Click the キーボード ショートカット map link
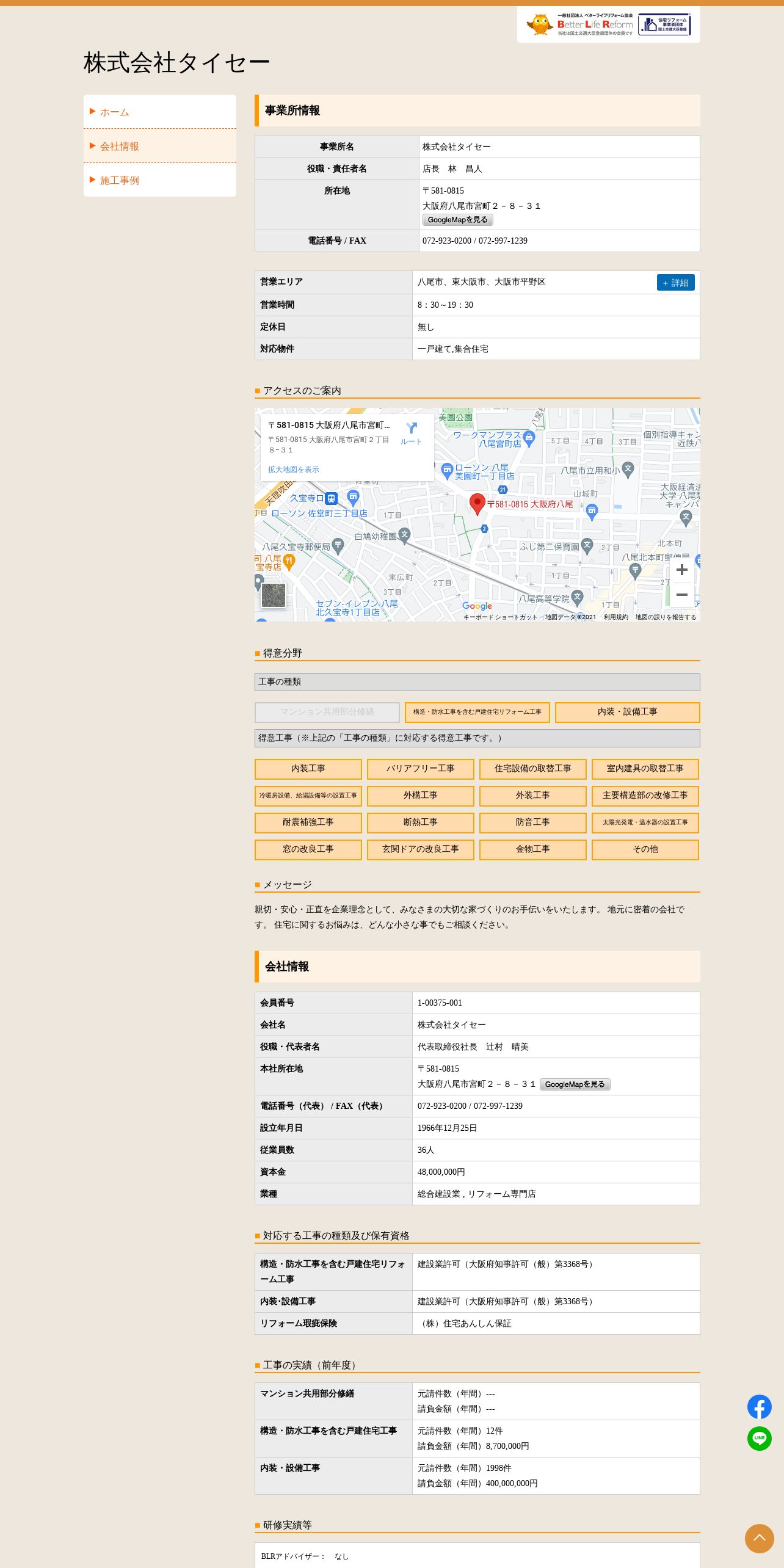Screen dimensions: 784x1568 tap(500, 617)
